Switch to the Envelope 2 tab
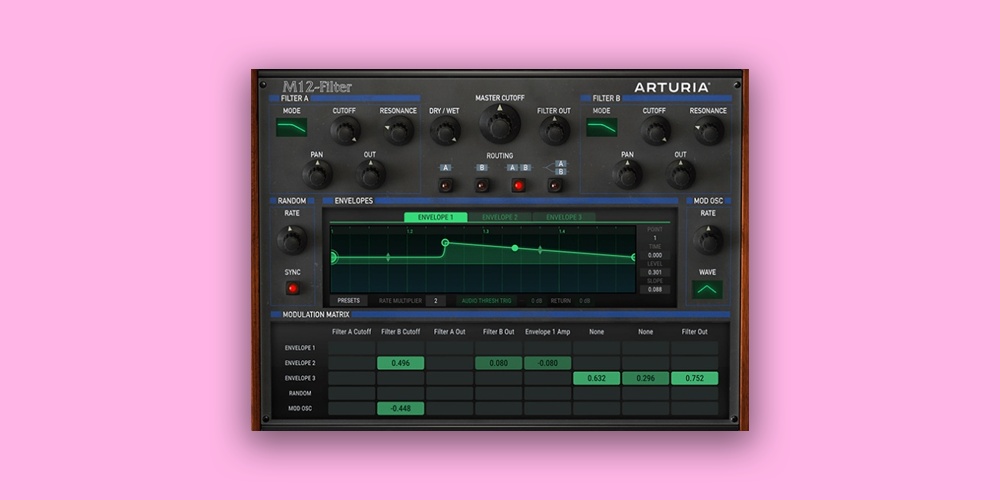 click(500, 217)
